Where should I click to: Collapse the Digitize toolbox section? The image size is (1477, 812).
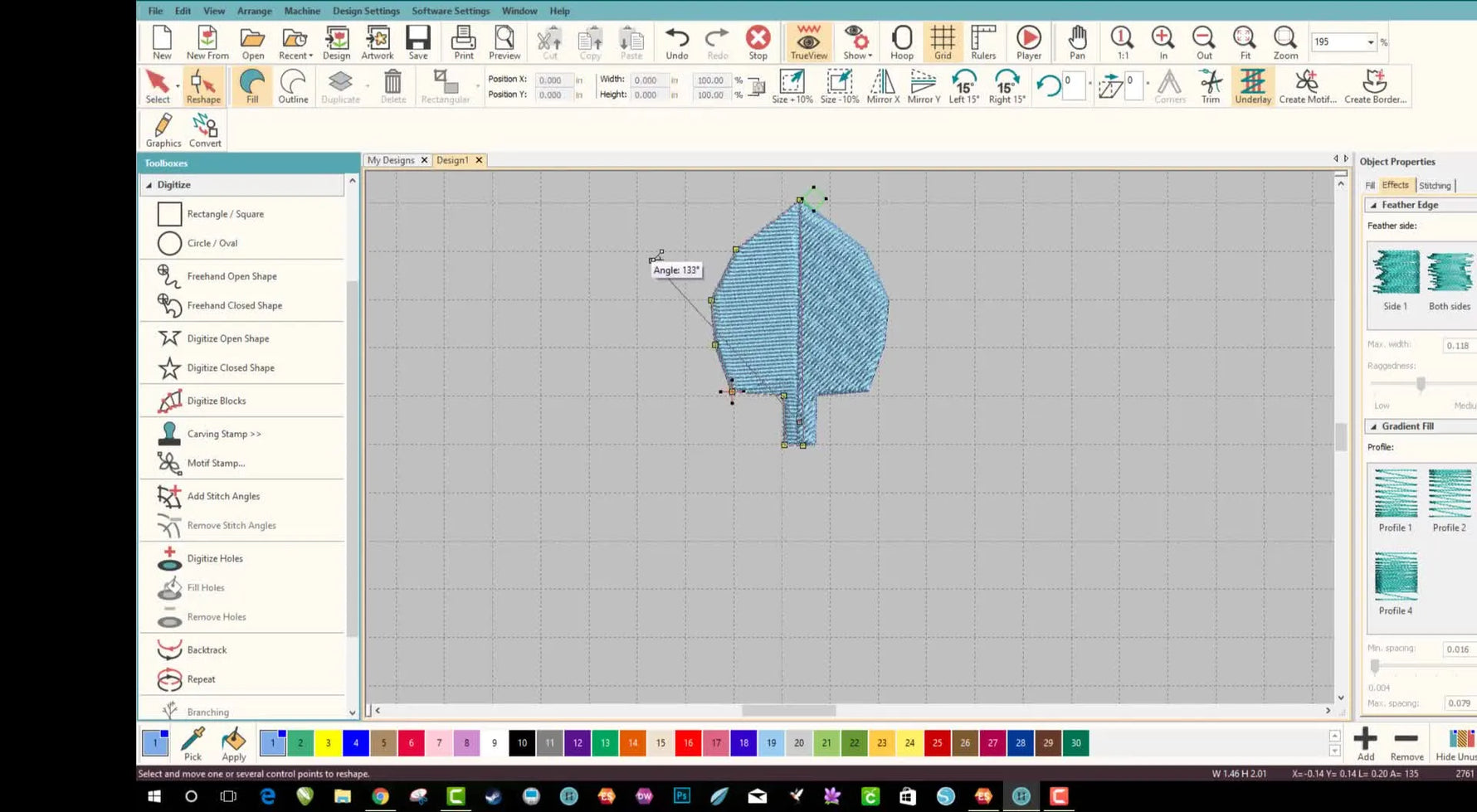click(149, 185)
